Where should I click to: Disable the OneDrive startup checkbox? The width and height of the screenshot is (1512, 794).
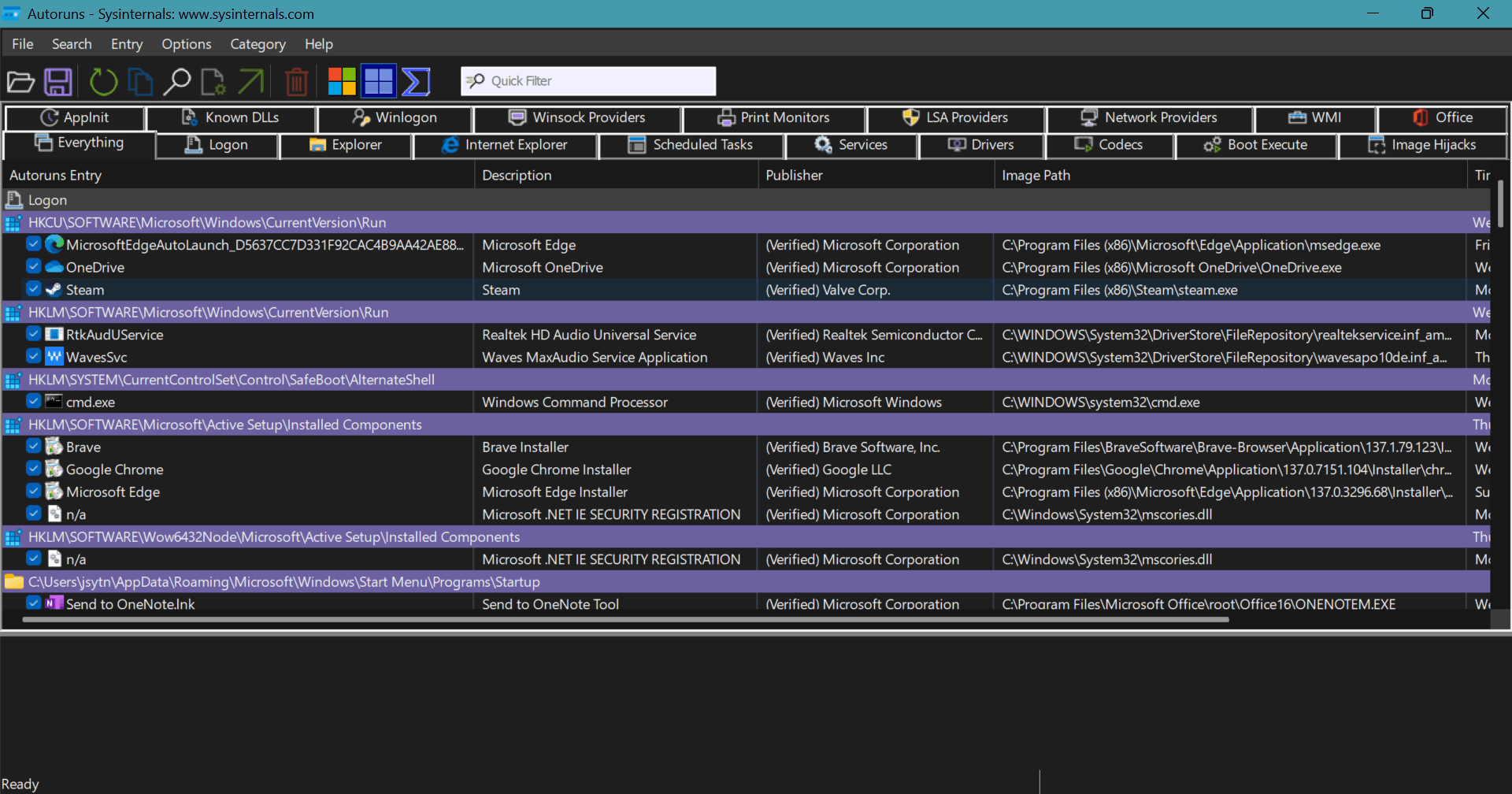(x=33, y=266)
